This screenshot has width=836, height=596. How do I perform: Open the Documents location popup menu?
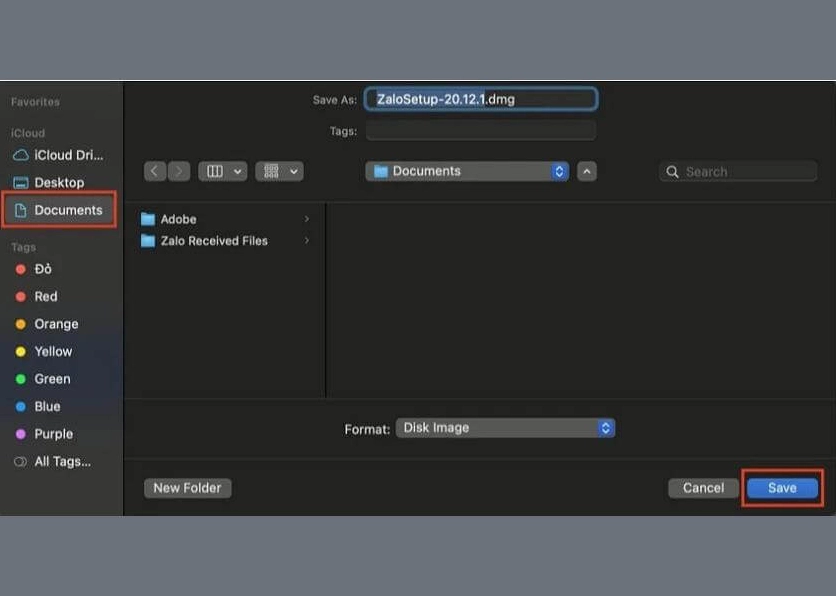467,171
